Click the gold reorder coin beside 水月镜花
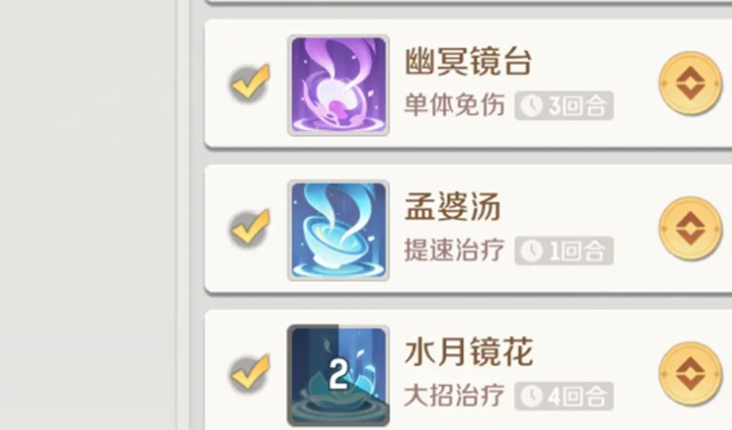Screen dimensions: 732x430 tap(690, 374)
